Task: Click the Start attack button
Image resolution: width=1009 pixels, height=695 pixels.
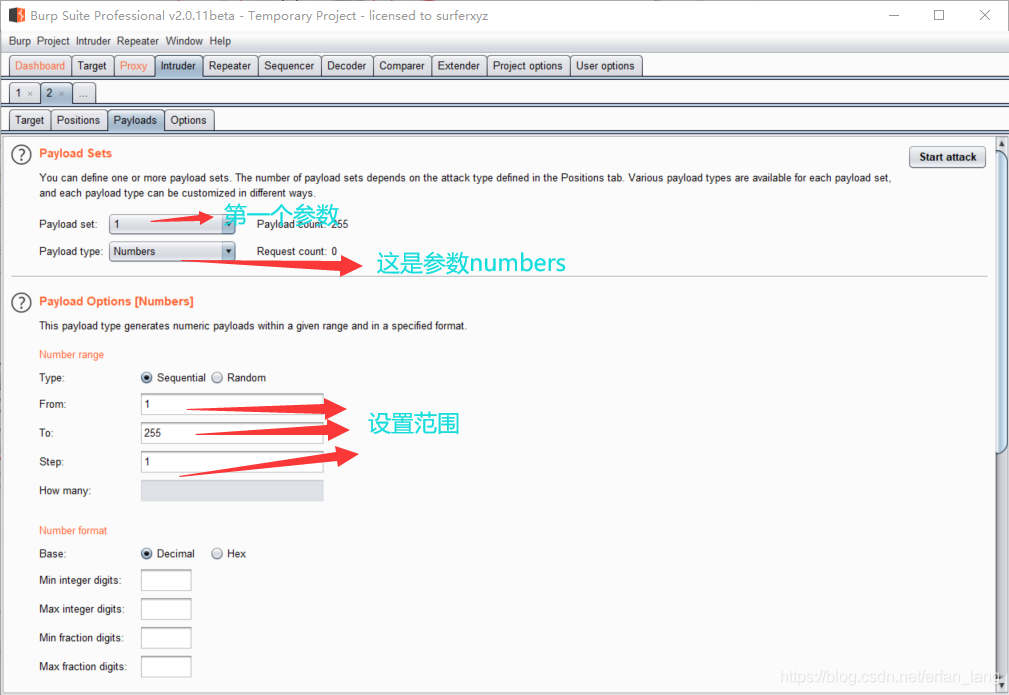Action: [947, 157]
